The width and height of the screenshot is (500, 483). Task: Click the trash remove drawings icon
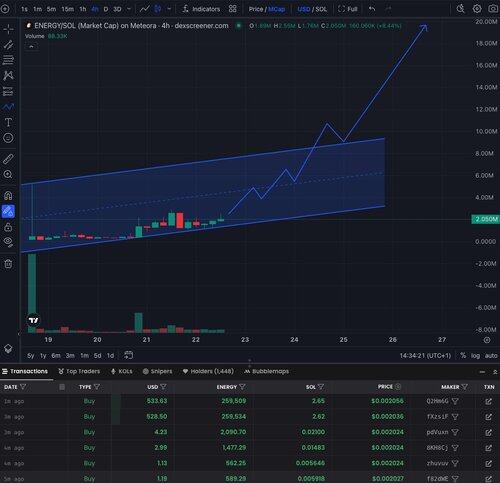pyautogui.click(x=8, y=264)
